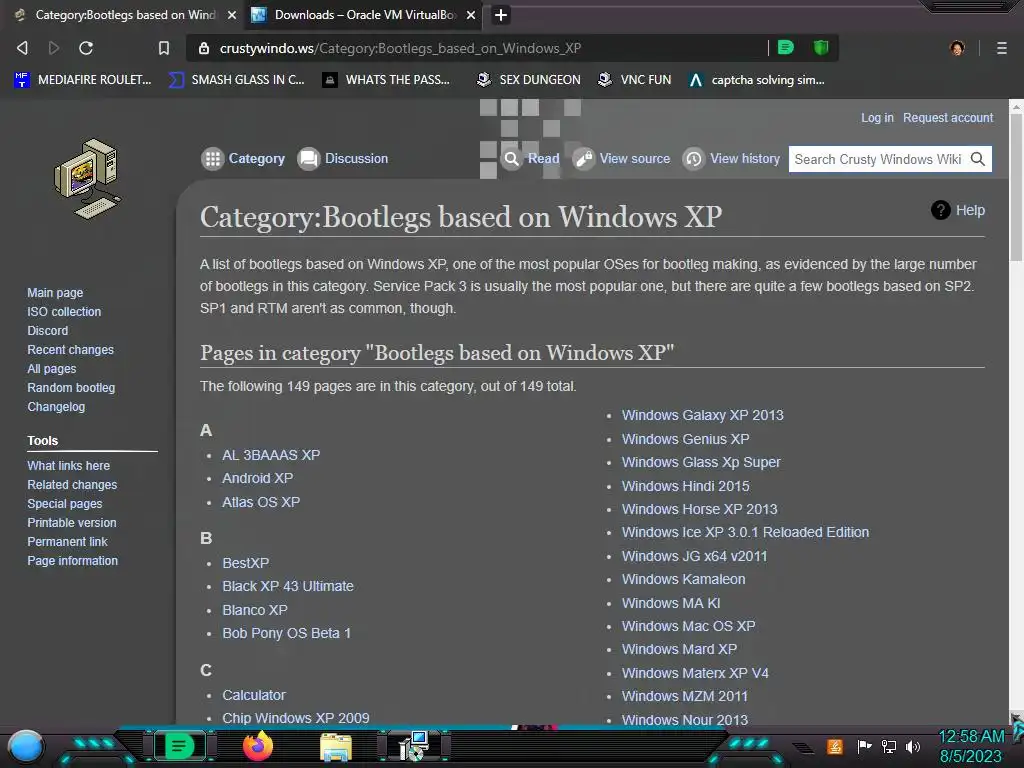Open the SMASH GLASS IN C... bookmark
The height and width of the screenshot is (768, 1024).
[236, 80]
